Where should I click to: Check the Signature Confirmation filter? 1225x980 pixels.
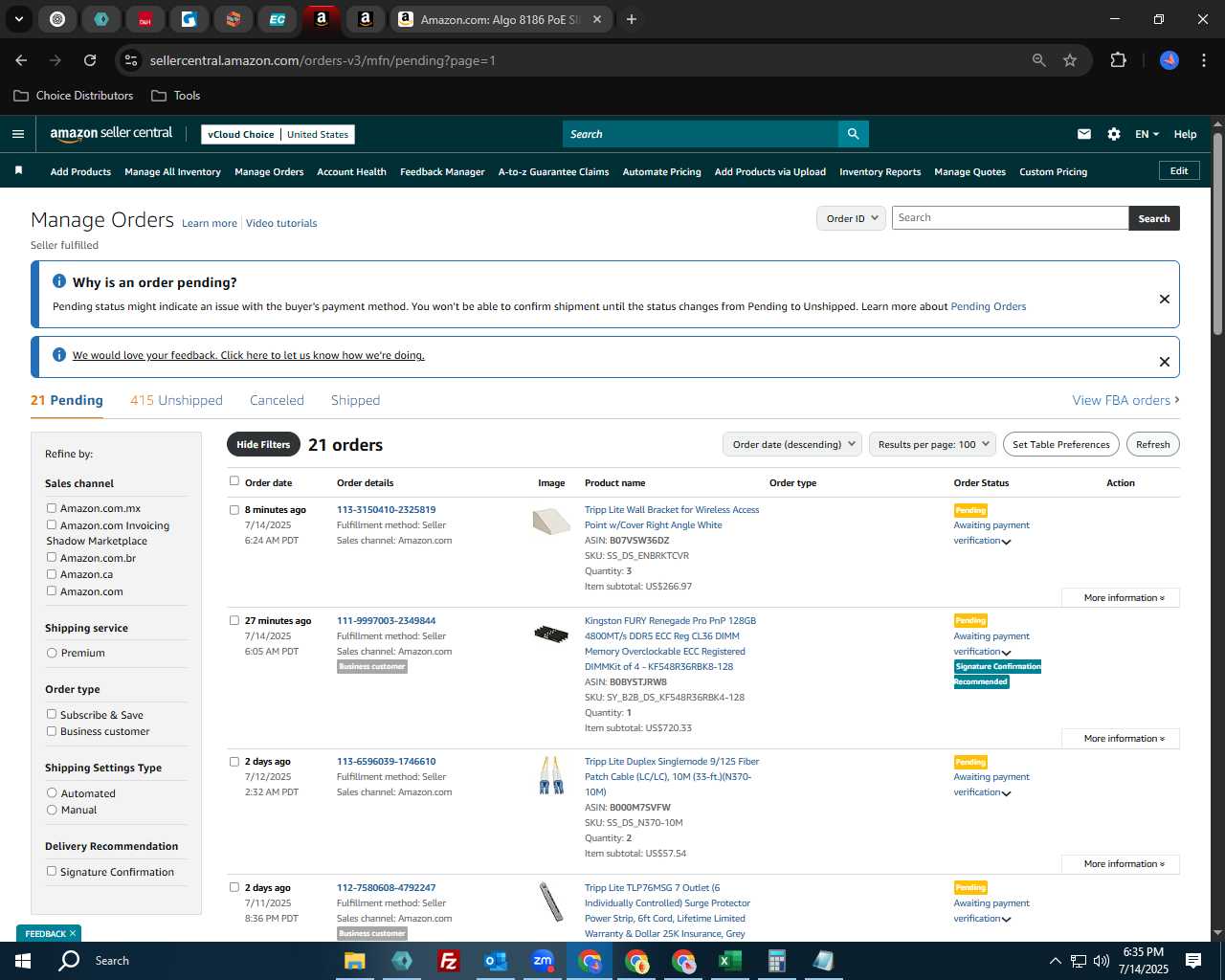(x=52, y=871)
